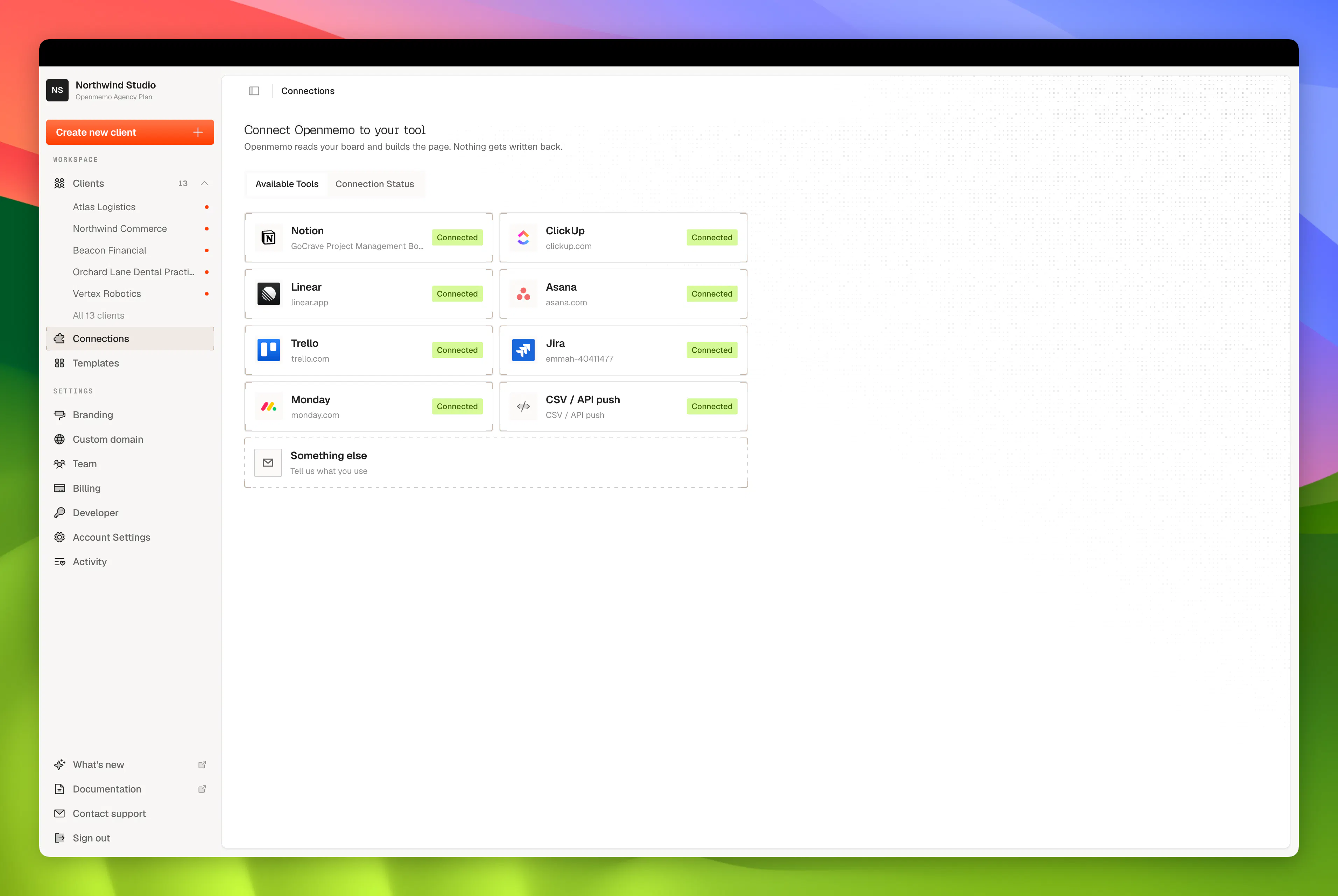Screen dimensions: 1338x896
Task: Open the Team settings page
Action: (x=130, y=464)
